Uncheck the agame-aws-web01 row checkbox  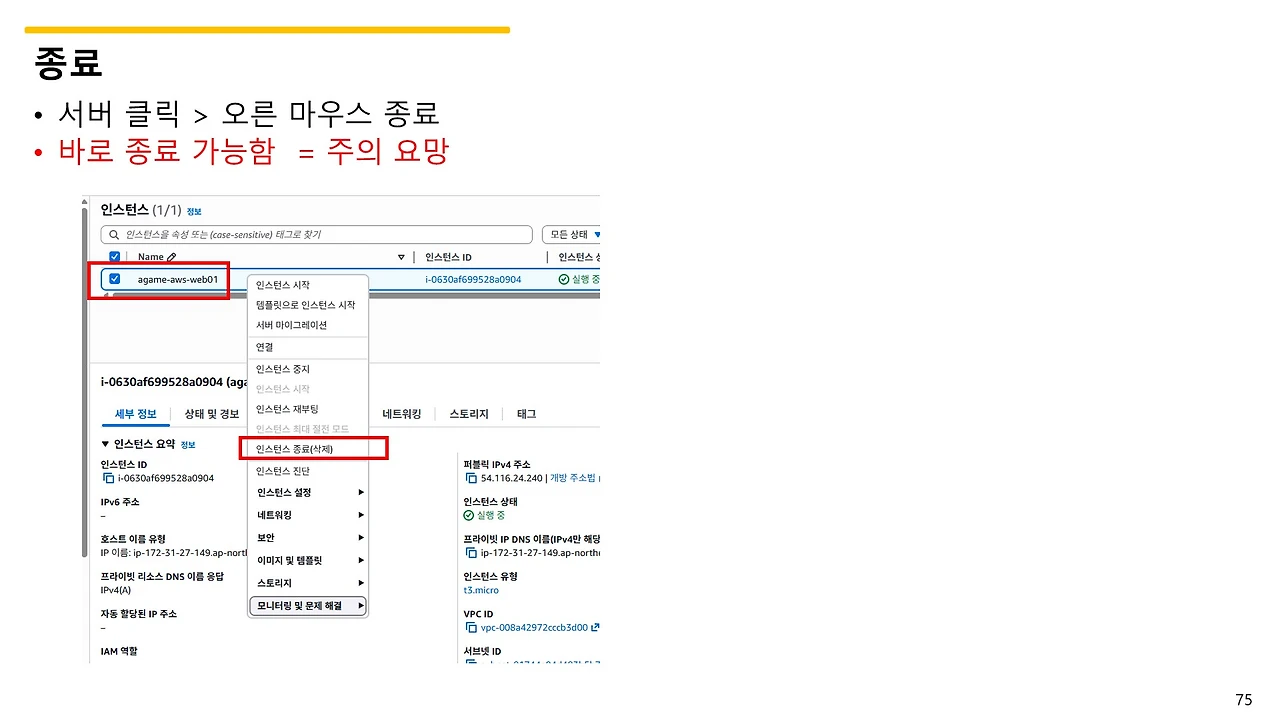point(114,281)
